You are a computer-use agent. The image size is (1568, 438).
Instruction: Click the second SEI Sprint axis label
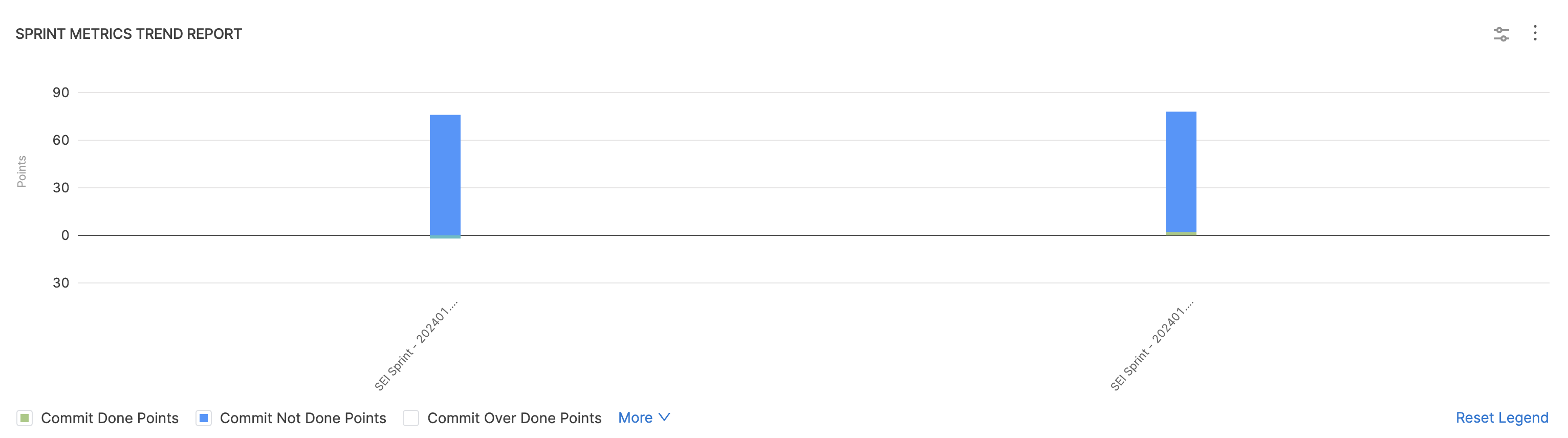pos(1152,345)
